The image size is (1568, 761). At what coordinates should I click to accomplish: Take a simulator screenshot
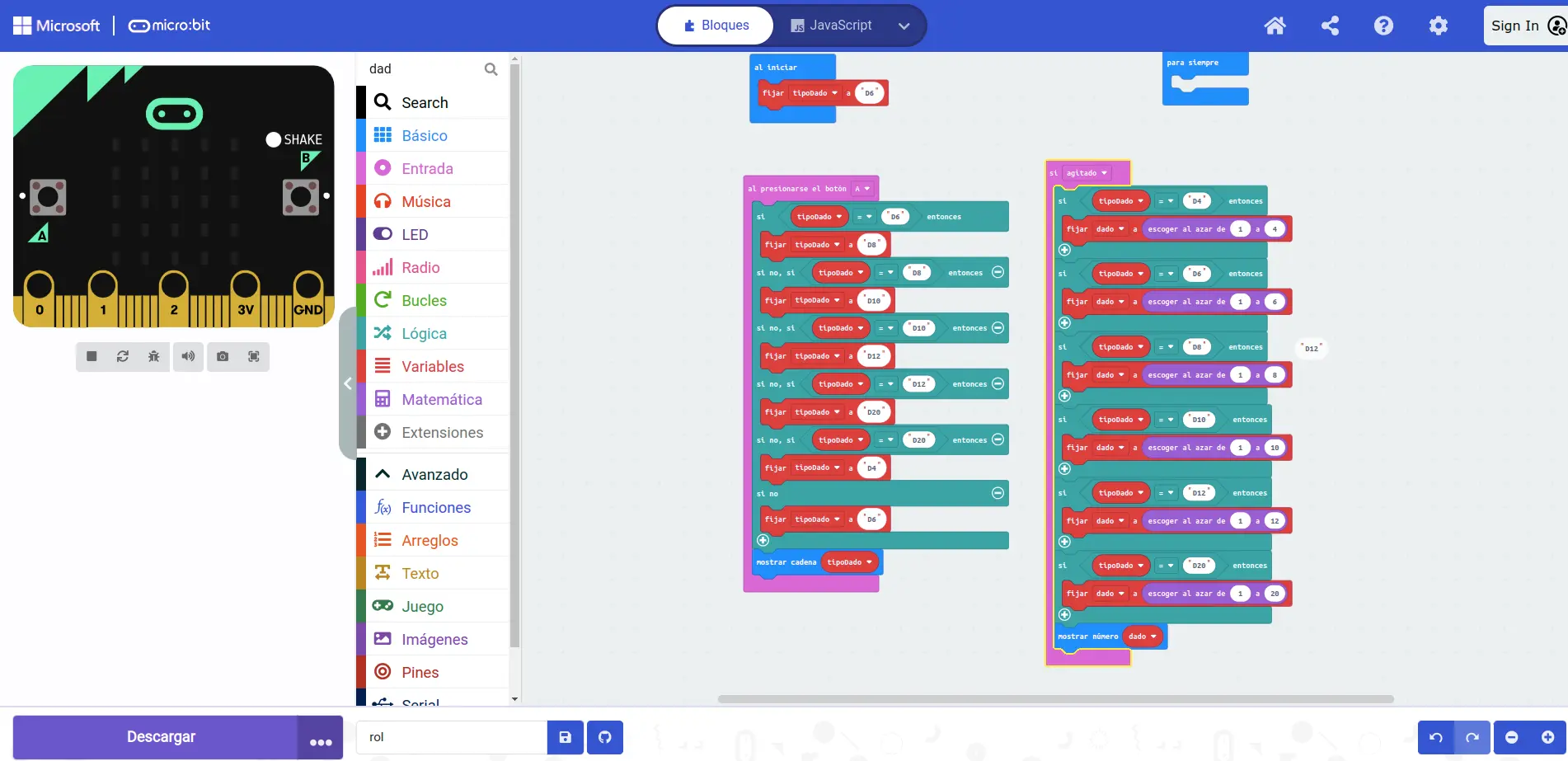tap(223, 356)
